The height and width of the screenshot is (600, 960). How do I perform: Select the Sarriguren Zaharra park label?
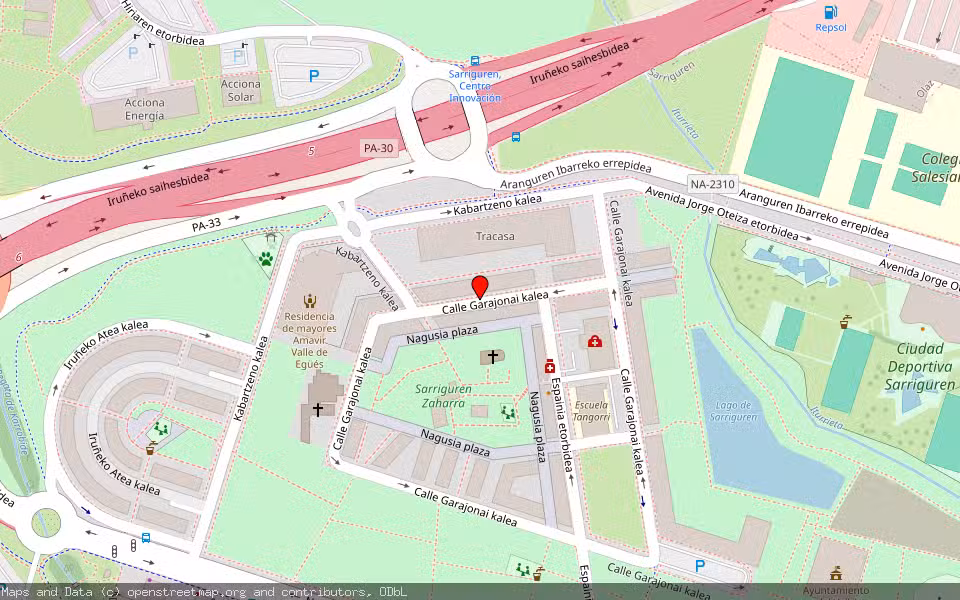440,395
